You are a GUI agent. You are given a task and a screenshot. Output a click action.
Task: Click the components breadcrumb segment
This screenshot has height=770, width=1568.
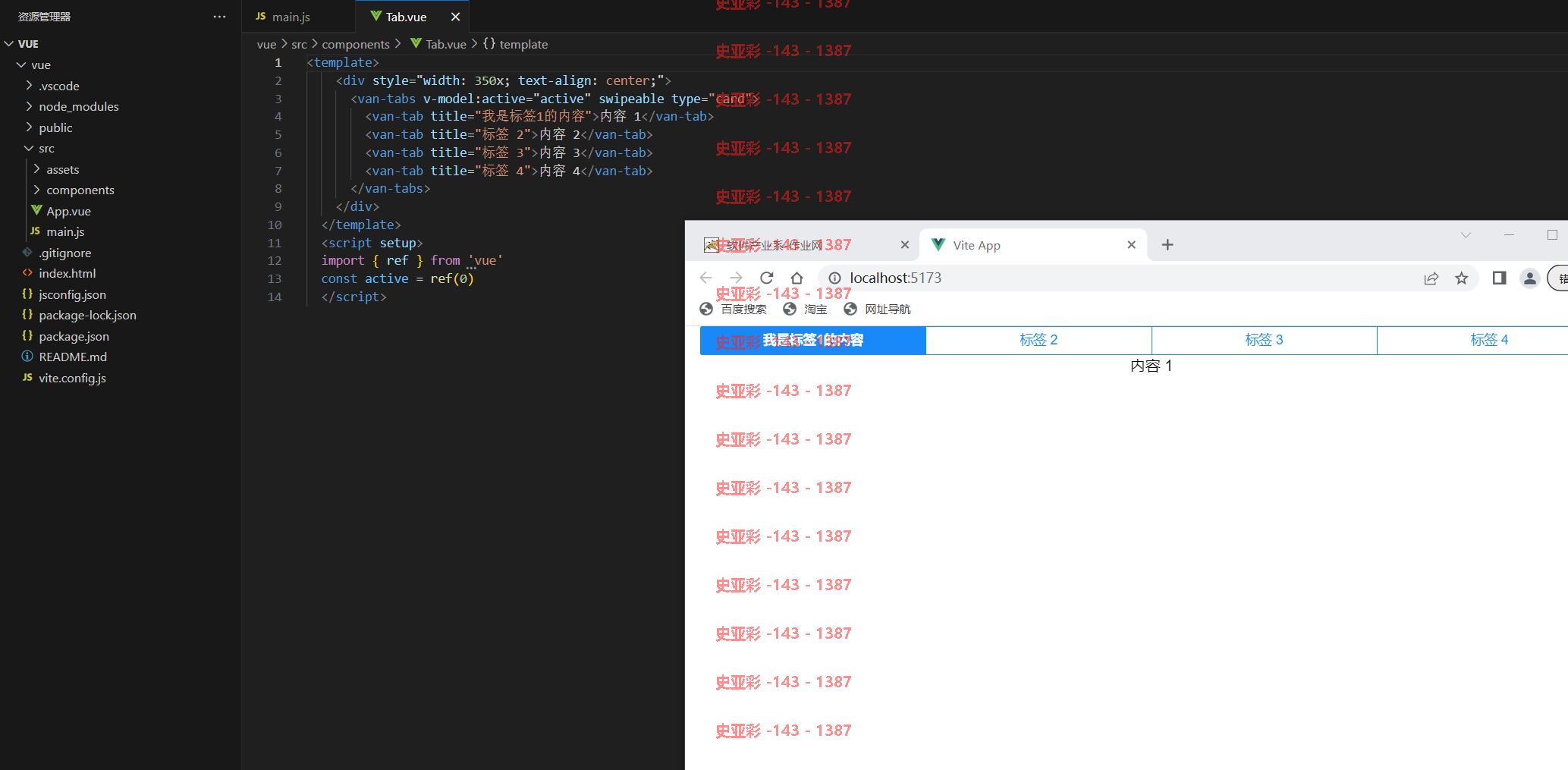pyautogui.click(x=355, y=44)
